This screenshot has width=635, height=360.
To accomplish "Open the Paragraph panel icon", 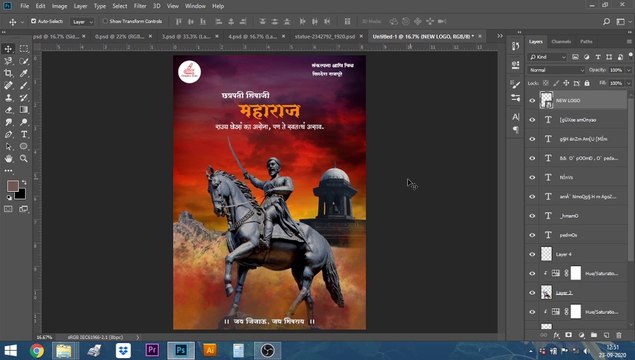I will pyautogui.click(x=516, y=130).
